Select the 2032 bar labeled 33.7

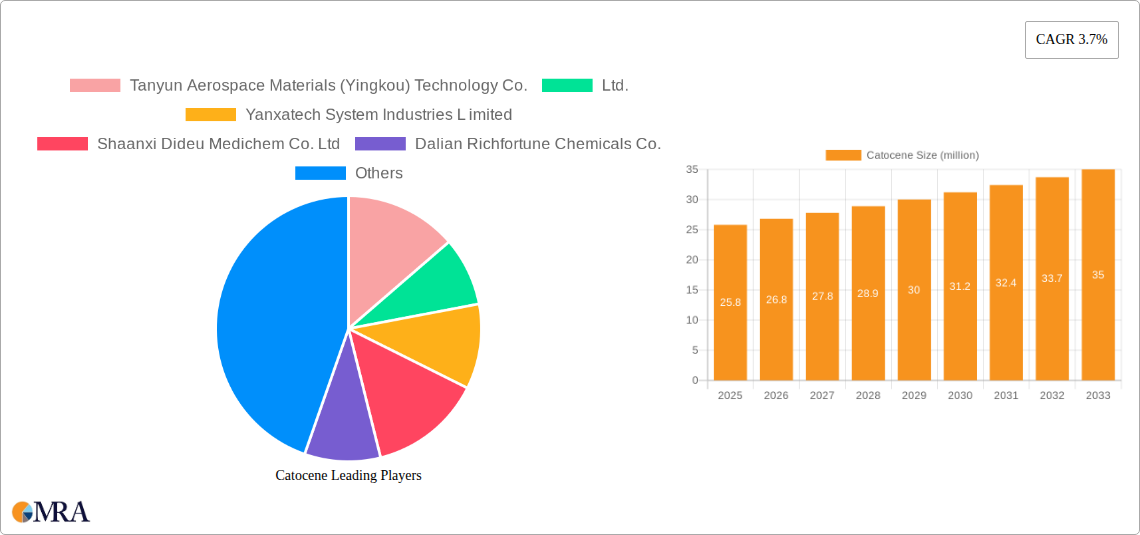point(1052,278)
